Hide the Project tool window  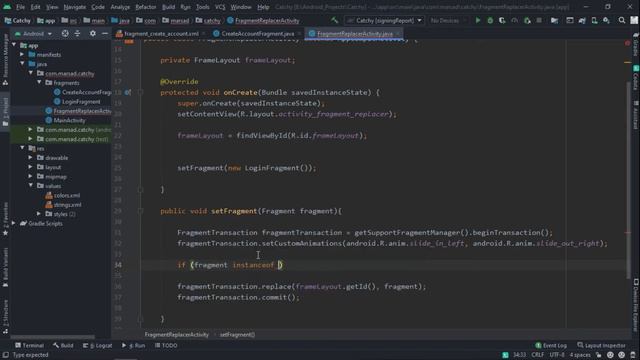(x=105, y=33)
